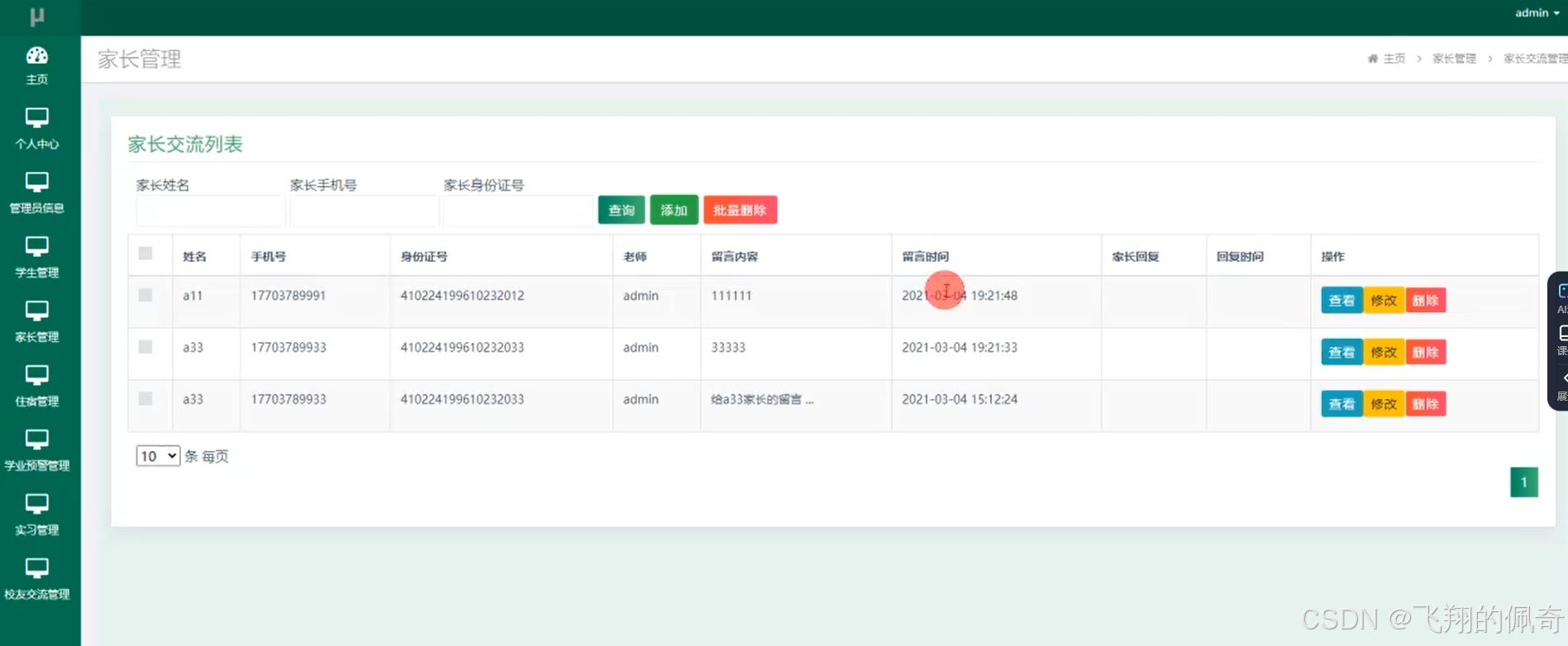The width and height of the screenshot is (1568, 646).
Task: Click 家长管理 breadcrumb link
Action: pos(1454,59)
